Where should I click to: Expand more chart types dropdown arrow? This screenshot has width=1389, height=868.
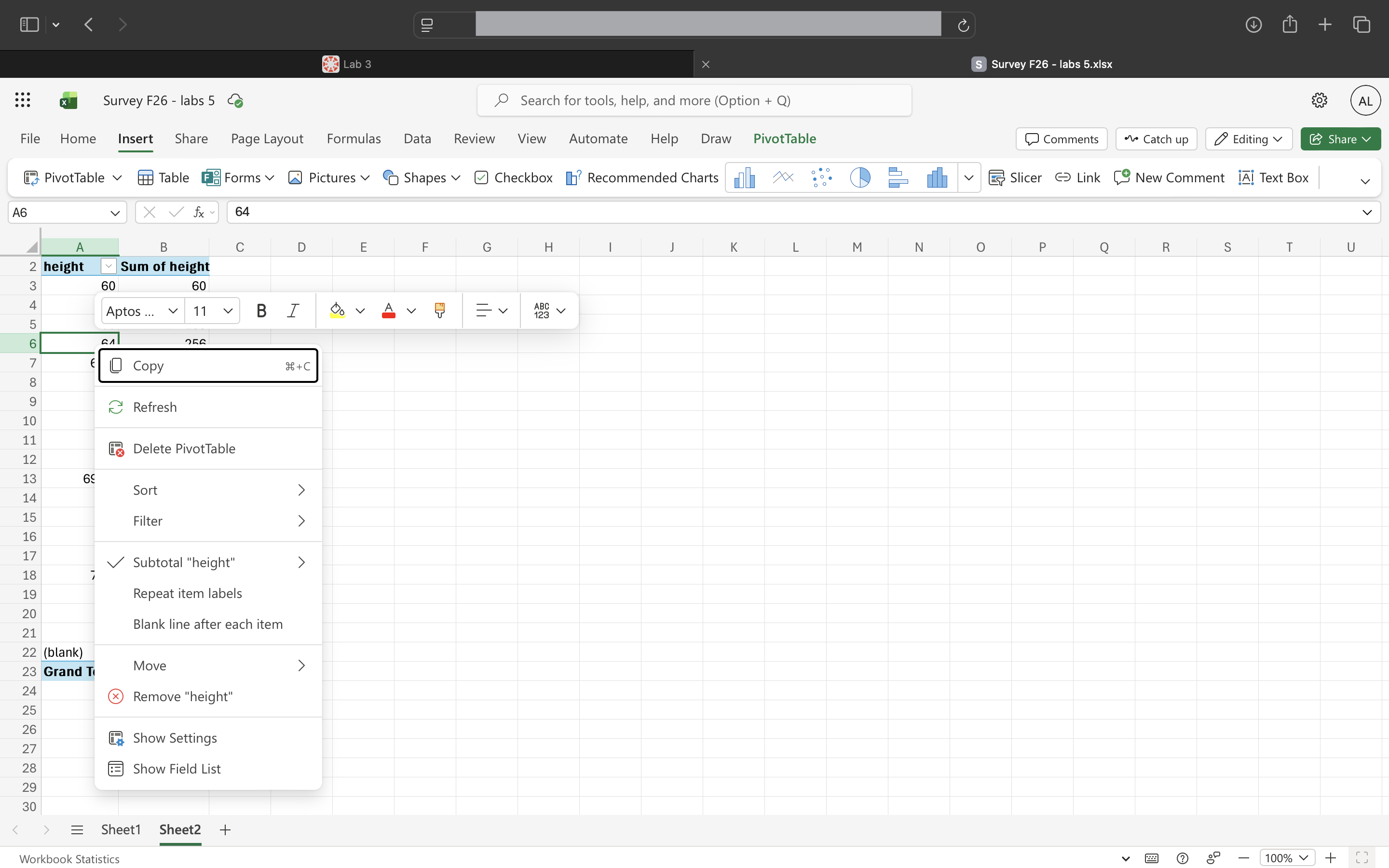tap(969, 178)
